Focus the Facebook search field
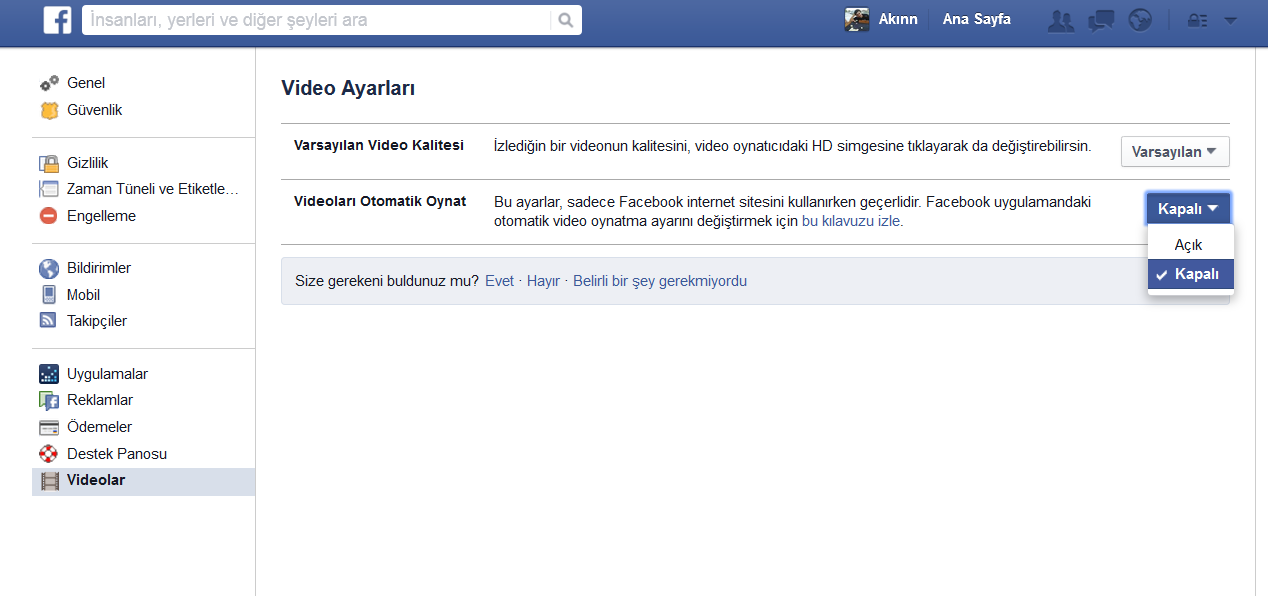1268x602 pixels. coord(317,20)
